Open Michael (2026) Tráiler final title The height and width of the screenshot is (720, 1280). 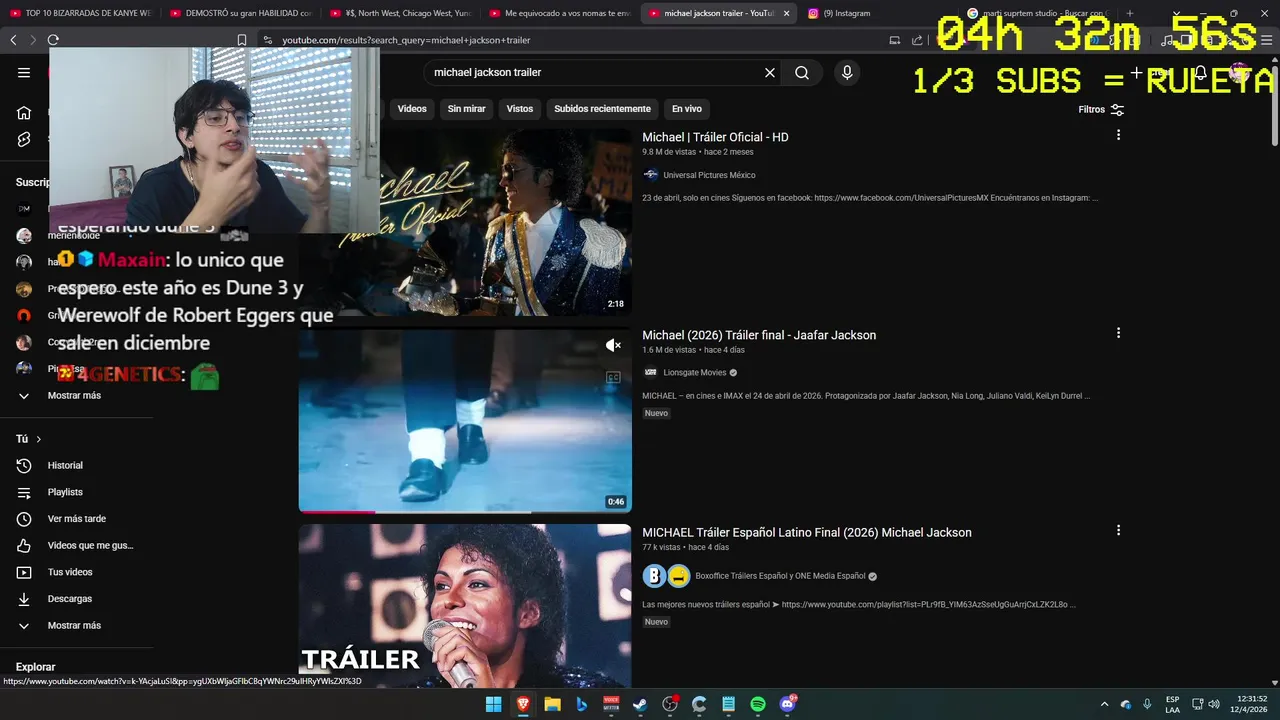pyautogui.click(x=759, y=335)
